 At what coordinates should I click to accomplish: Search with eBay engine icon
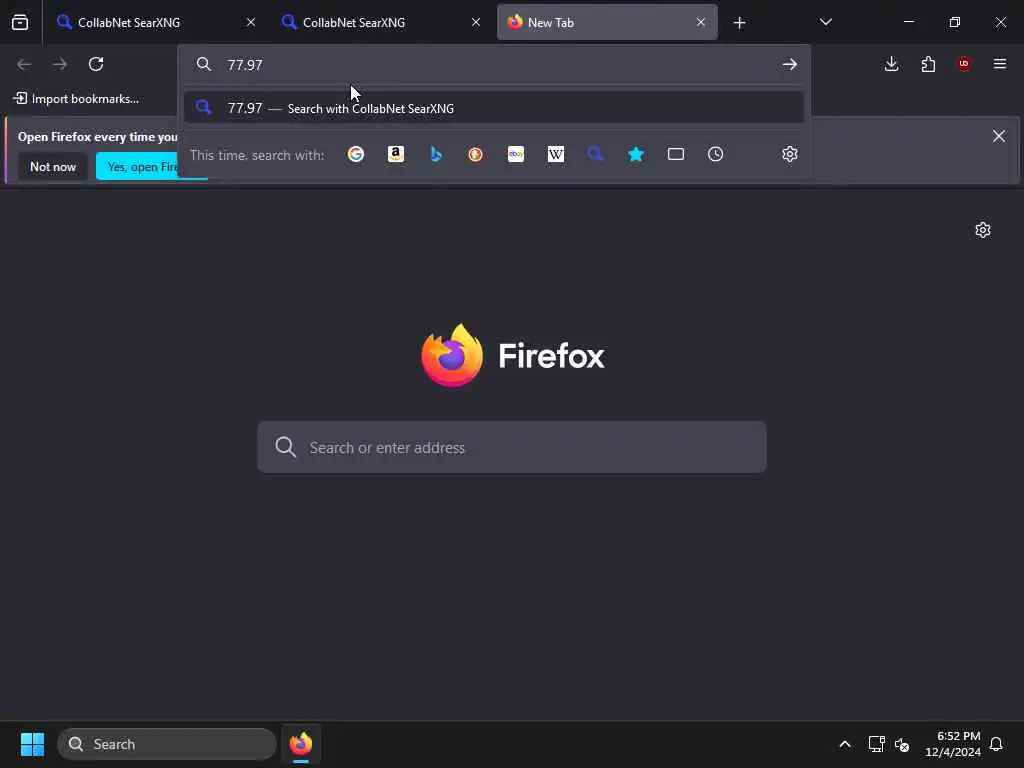[x=516, y=154]
